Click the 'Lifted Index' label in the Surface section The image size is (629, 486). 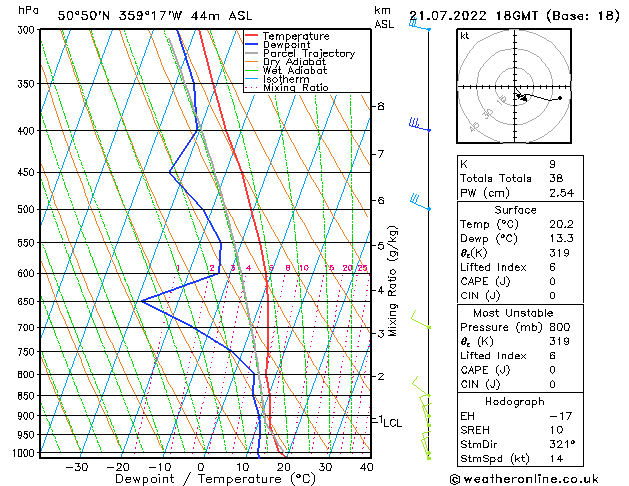tap(493, 267)
